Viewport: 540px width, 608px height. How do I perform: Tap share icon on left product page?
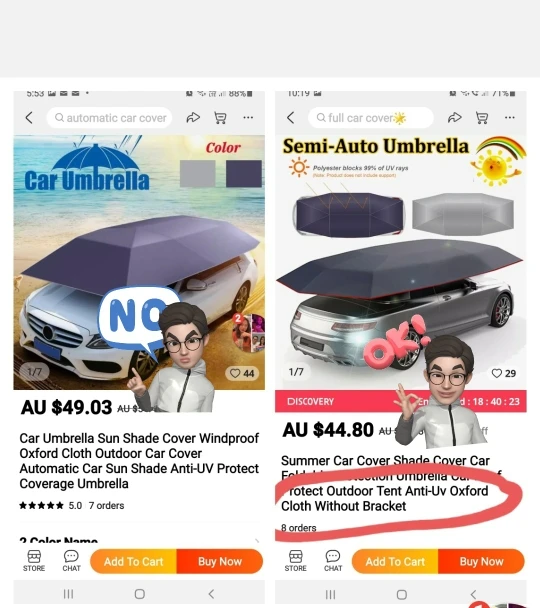pos(193,117)
